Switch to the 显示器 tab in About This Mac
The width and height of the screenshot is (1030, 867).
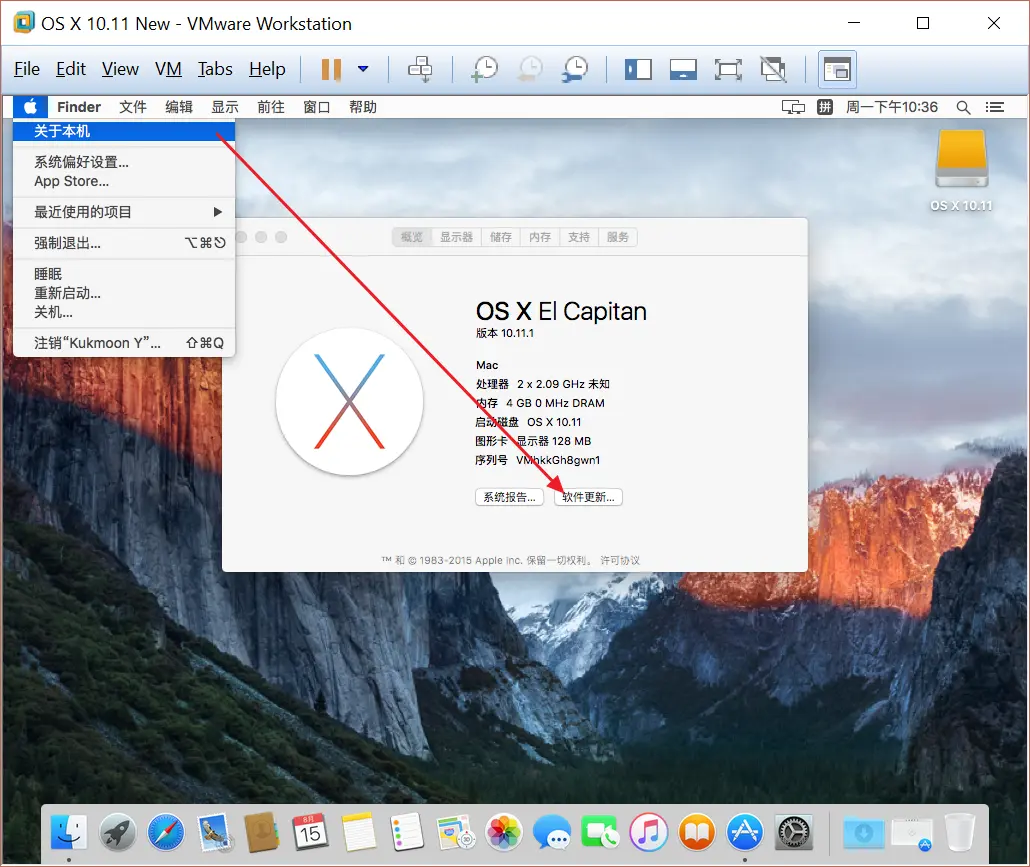(456, 237)
